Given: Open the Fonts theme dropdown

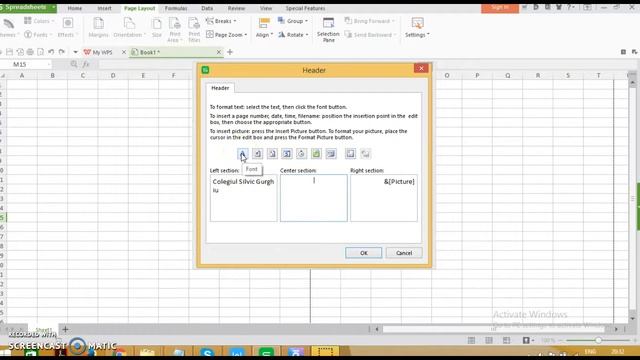Looking at the screenshot, I should [38, 35].
